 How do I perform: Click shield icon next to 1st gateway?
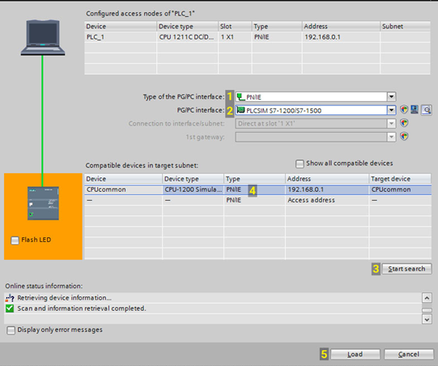click(404, 136)
